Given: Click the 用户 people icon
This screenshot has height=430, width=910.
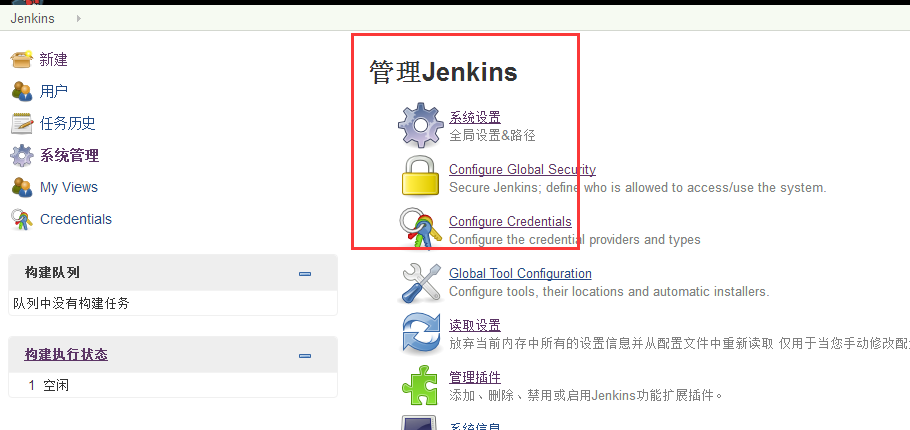Looking at the screenshot, I should pyautogui.click(x=21, y=91).
